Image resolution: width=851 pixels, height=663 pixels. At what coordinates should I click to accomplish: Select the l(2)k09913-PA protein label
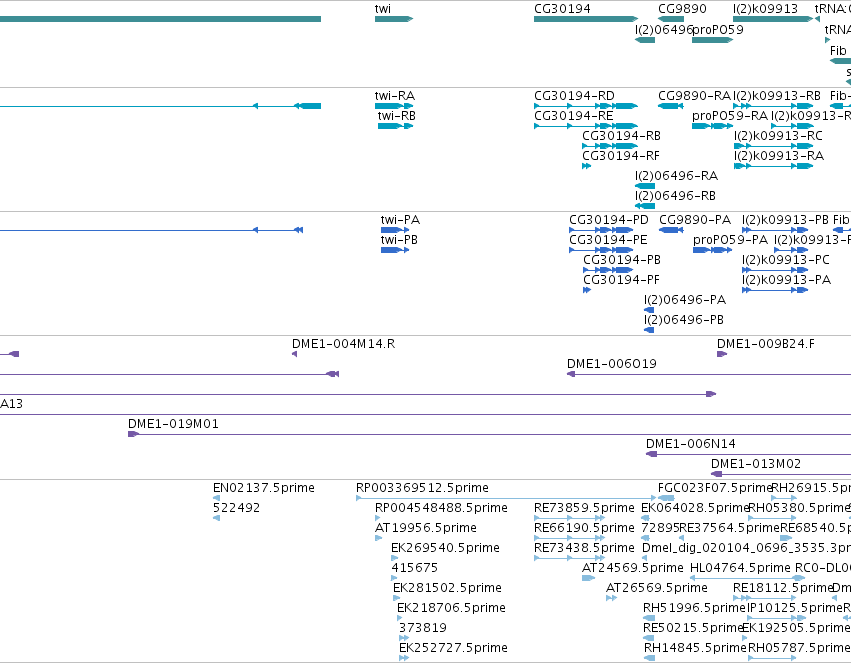click(786, 280)
